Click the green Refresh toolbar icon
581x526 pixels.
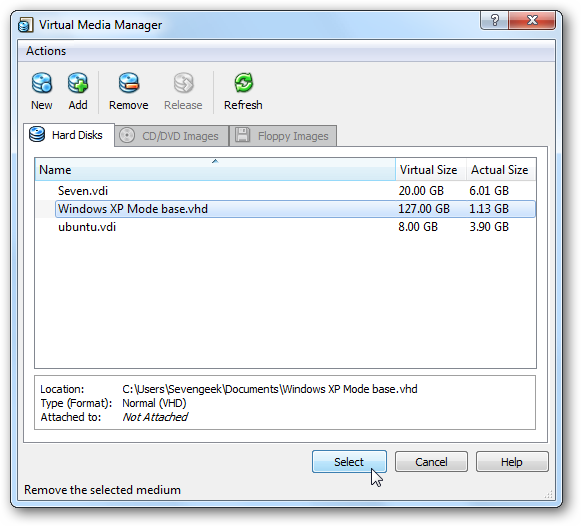(243, 82)
